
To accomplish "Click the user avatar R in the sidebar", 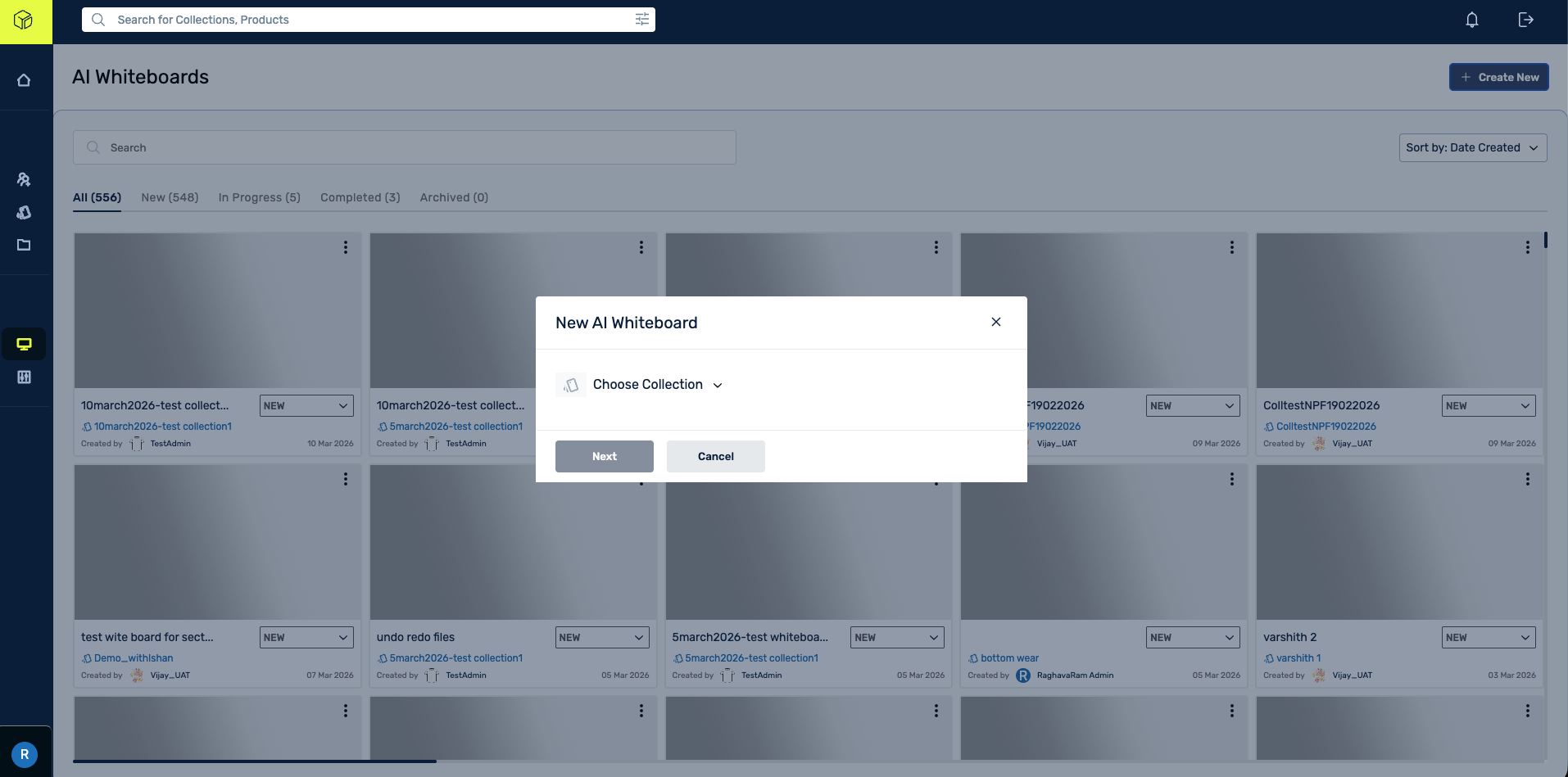I will tap(25, 754).
